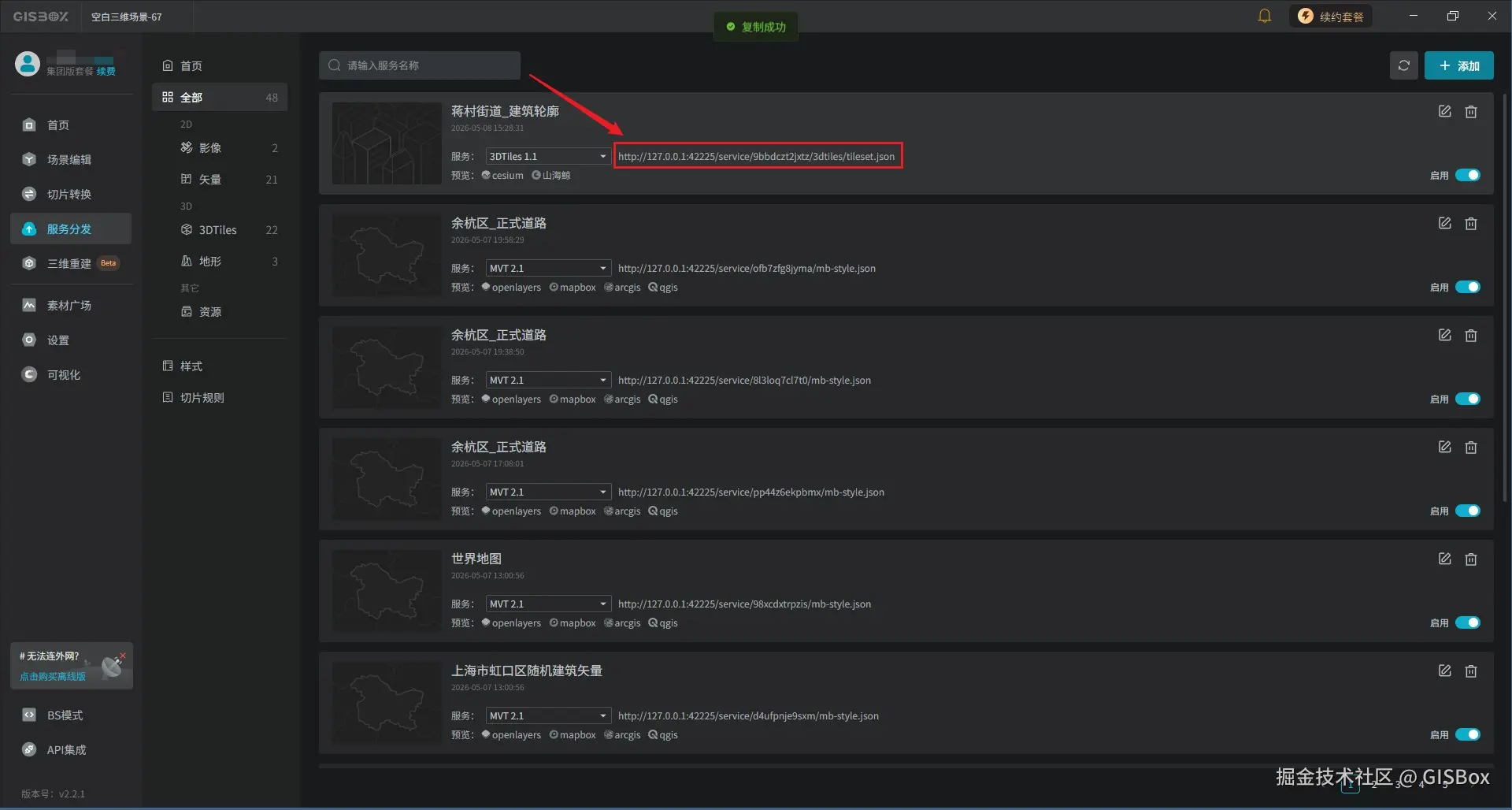The image size is (1512, 810).
Task: Edit the 世界地图 service
Action: [x=1444, y=559]
